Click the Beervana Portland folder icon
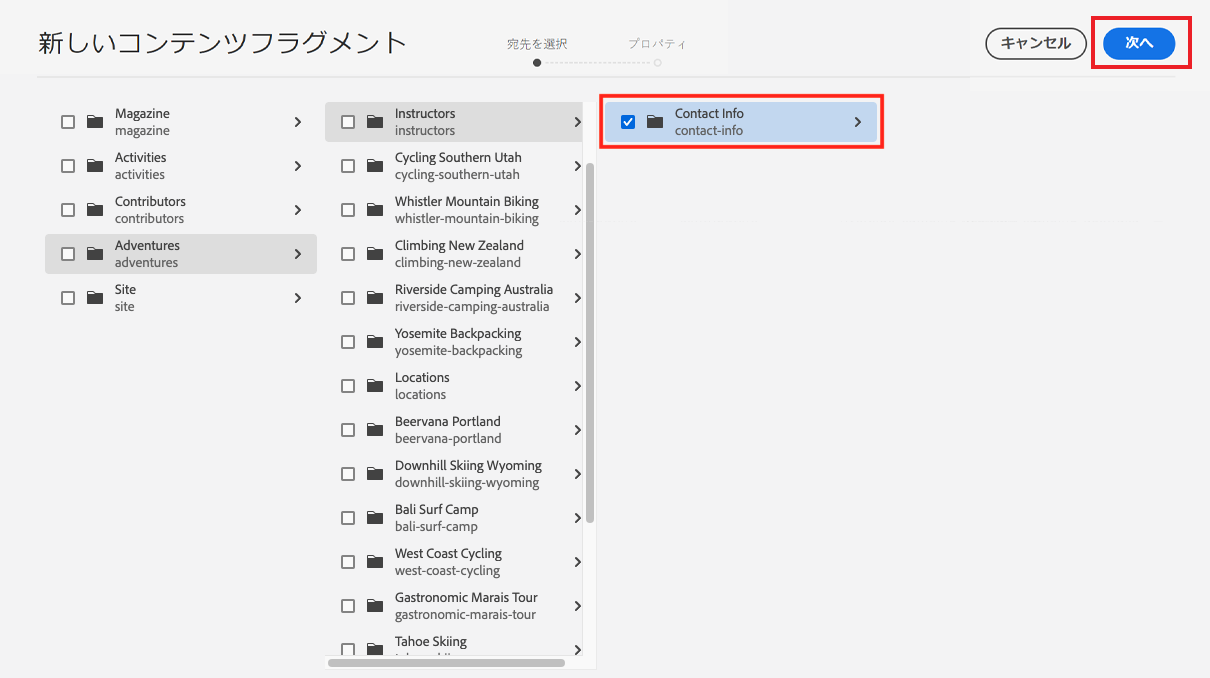This screenshot has height=678, width=1210. 375,430
